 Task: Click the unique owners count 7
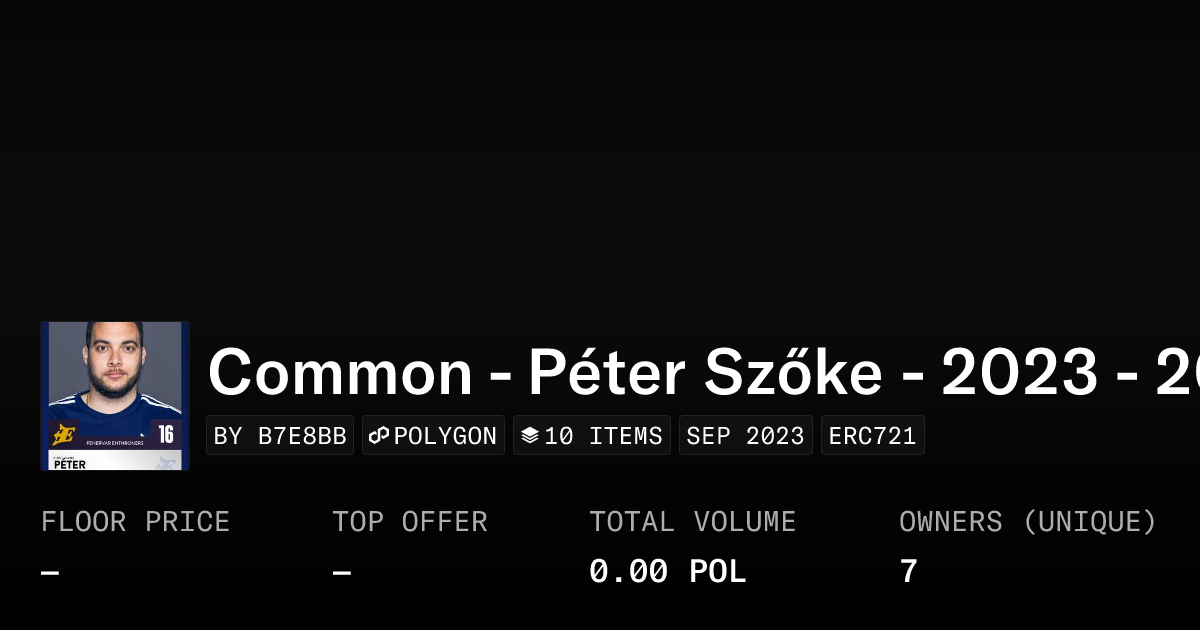click(x=908, y=572)
